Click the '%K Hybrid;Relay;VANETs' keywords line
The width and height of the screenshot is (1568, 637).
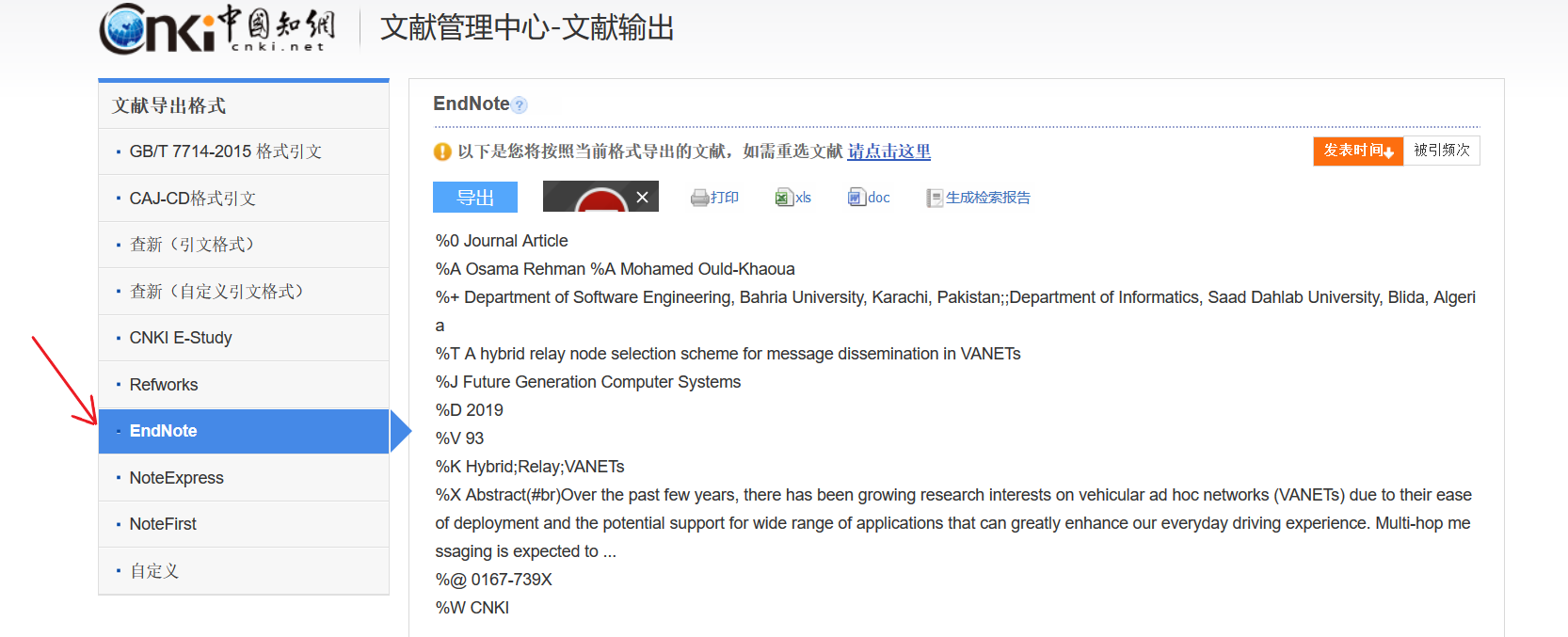click(x=530, y=467)
